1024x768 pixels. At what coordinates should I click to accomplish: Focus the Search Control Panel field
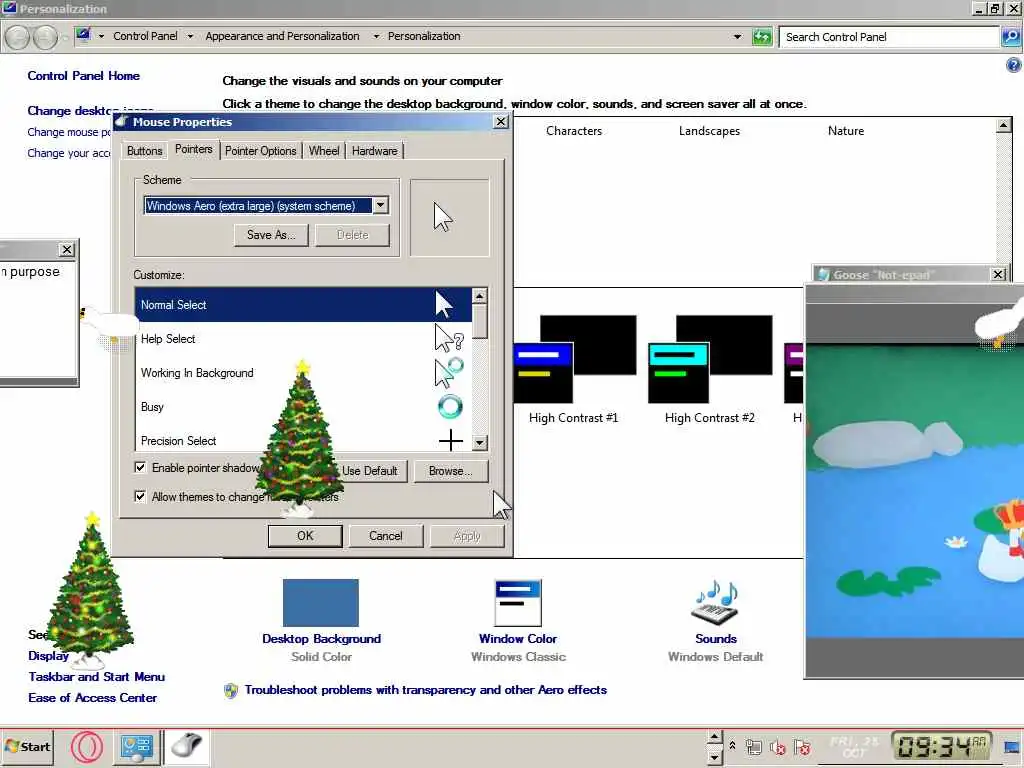889,37
